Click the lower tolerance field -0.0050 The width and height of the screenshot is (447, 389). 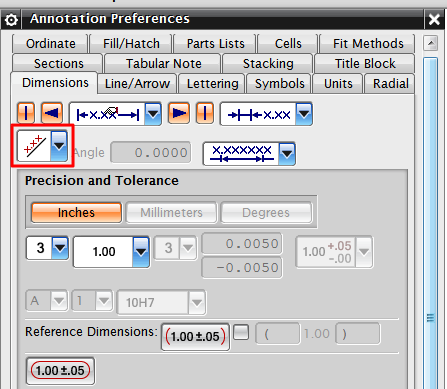[x=242, y=267]
